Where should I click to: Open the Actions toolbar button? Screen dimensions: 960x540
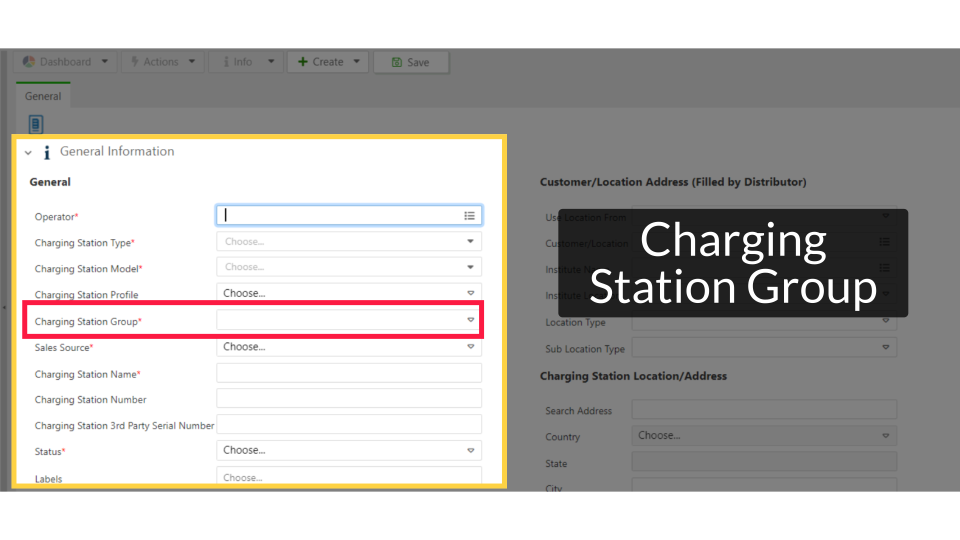(162, 62)
